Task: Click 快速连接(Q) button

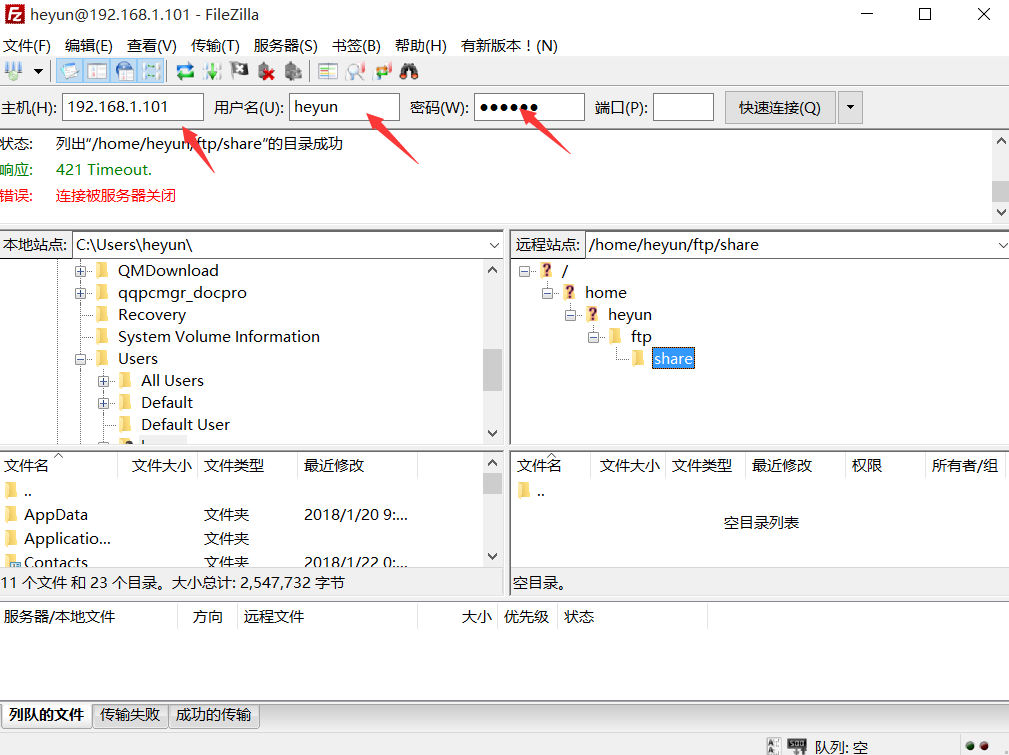Action: point(780,107)
